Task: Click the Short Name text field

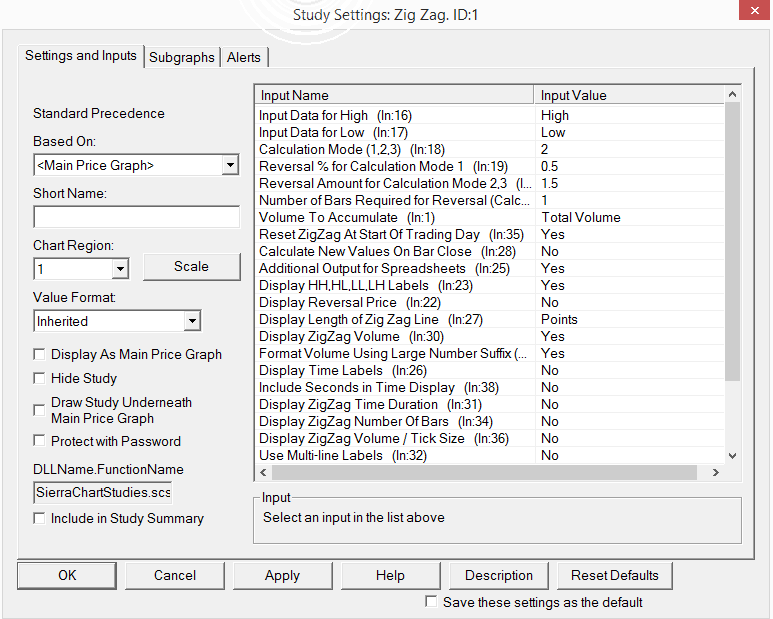Action: pyautogui.click(x=136, y=217)
